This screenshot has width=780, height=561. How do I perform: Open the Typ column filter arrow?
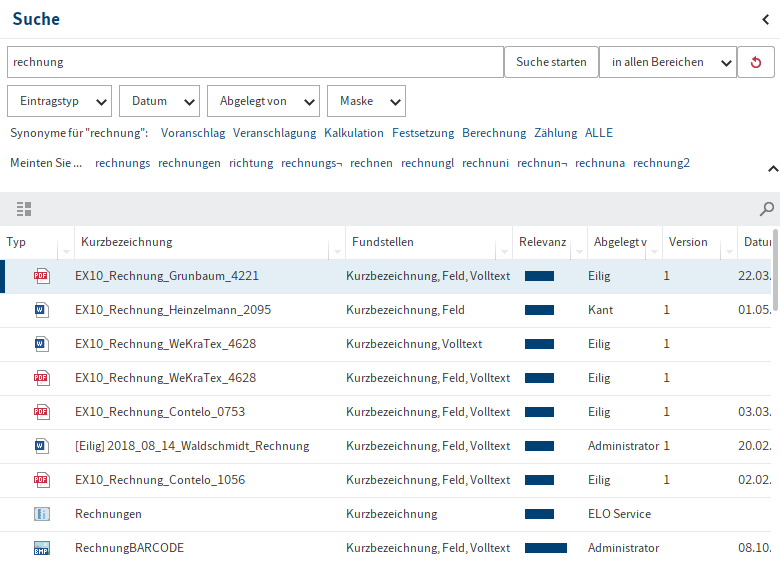[x=66, y=252]
